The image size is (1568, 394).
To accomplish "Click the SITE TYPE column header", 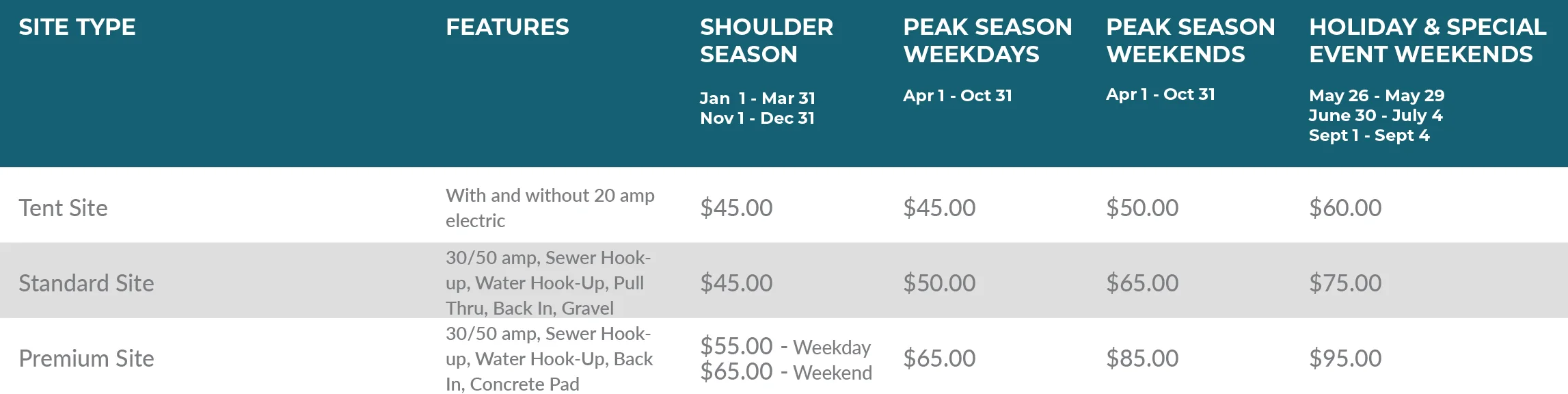I will [x=77, y=27].
